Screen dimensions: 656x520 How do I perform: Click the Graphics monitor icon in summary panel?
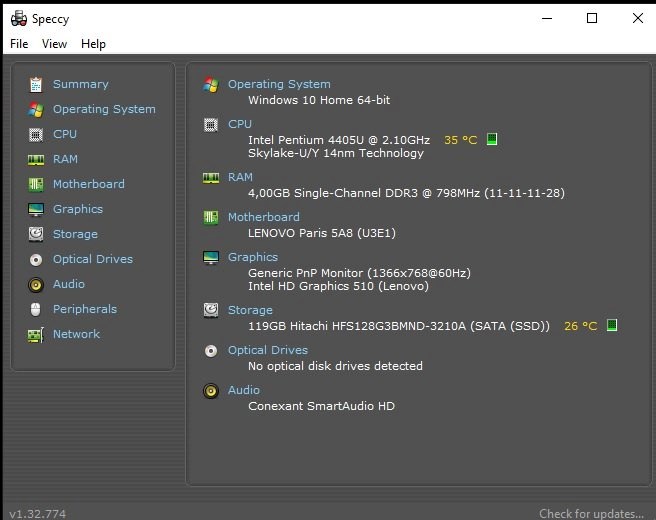(211, 258)
